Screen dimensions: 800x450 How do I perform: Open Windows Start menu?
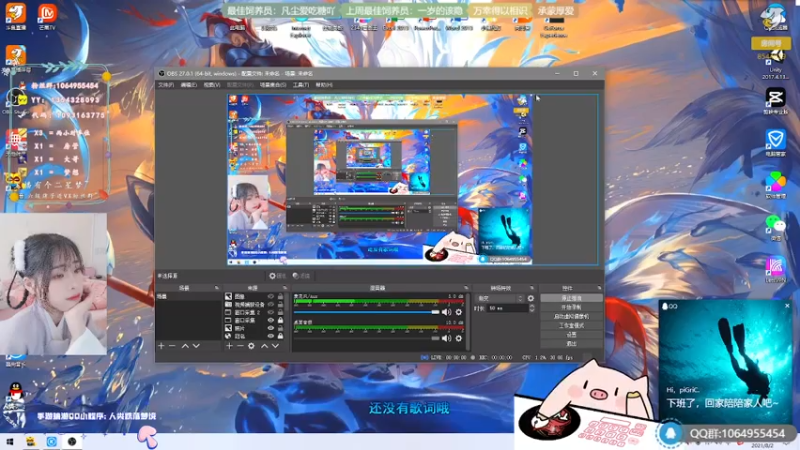10,442
